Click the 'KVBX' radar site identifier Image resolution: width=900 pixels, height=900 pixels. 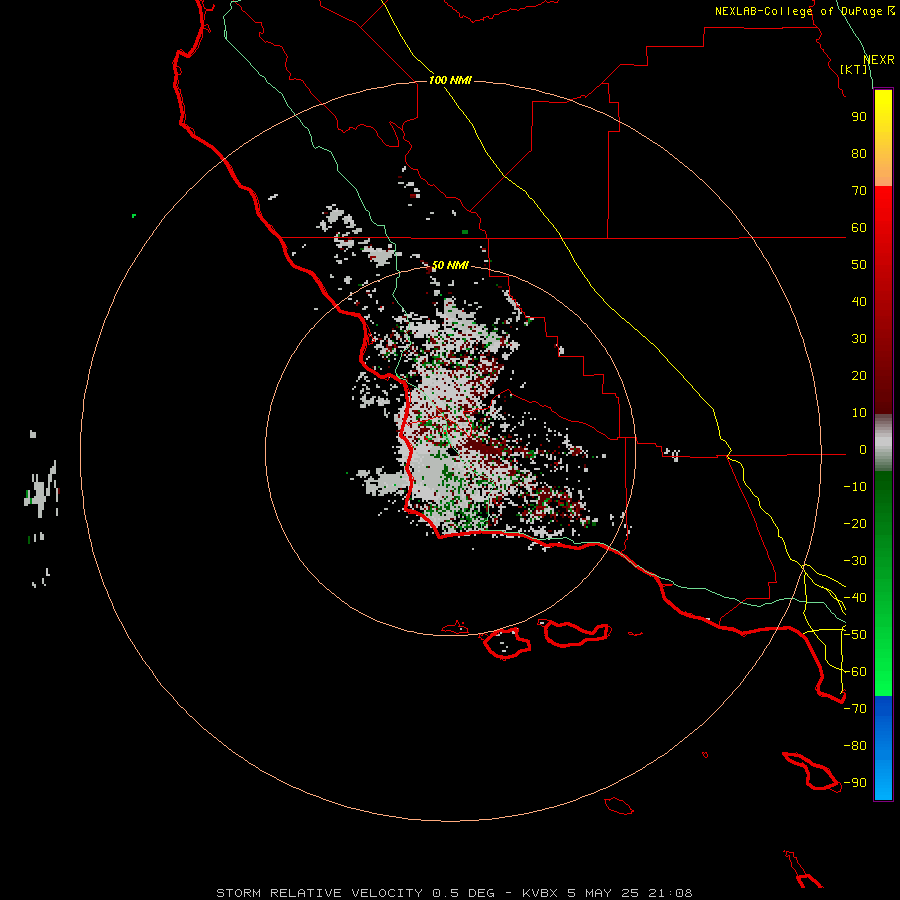[x=540, y=893]
